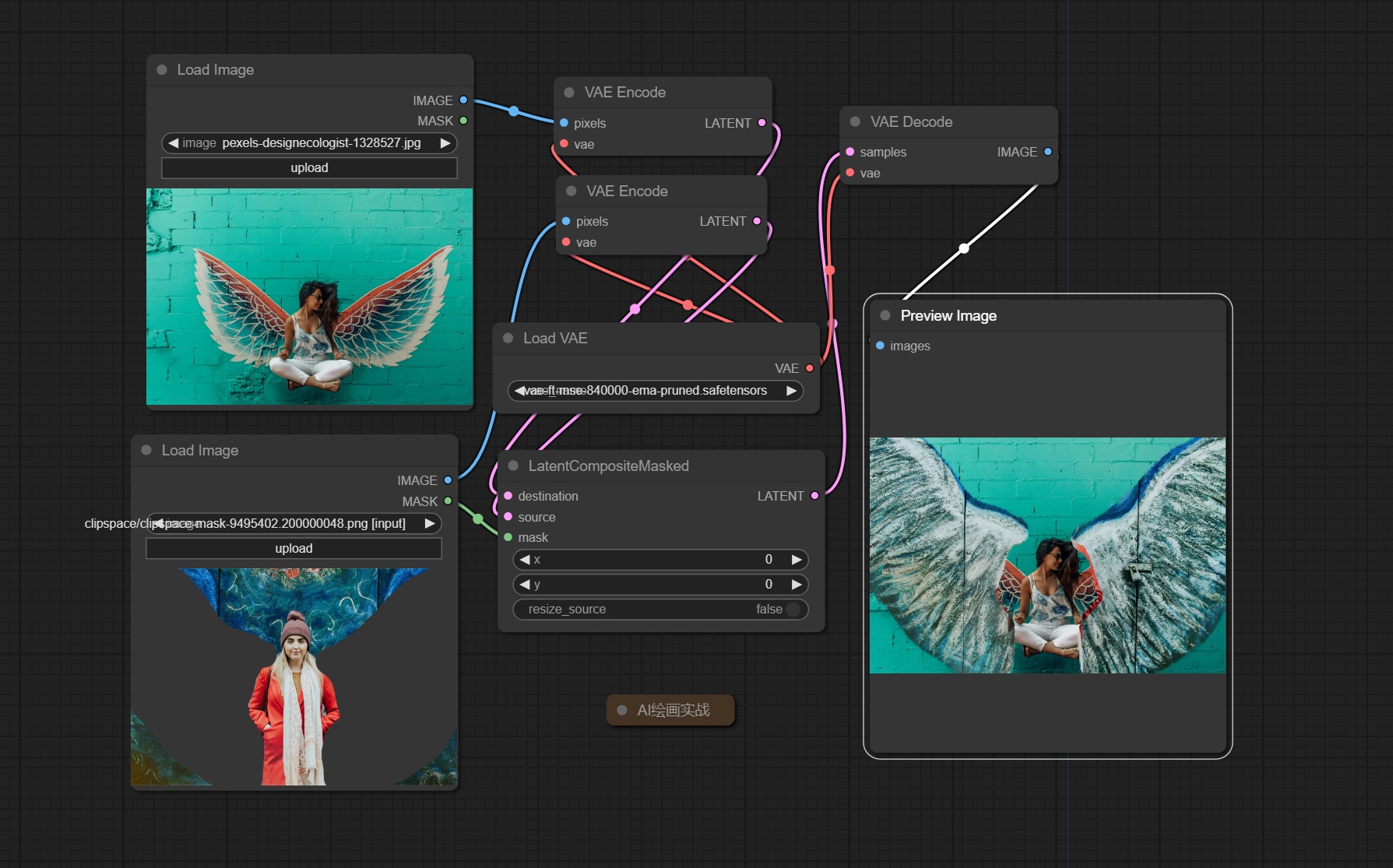
Task: Toggle the resize_source switch
Action: [x=793, y=610]
